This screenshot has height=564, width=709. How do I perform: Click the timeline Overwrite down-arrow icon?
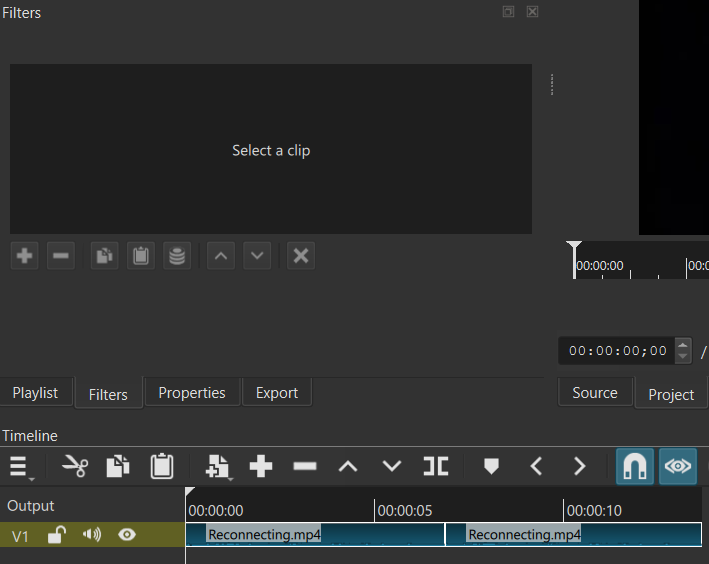[391, 466]
